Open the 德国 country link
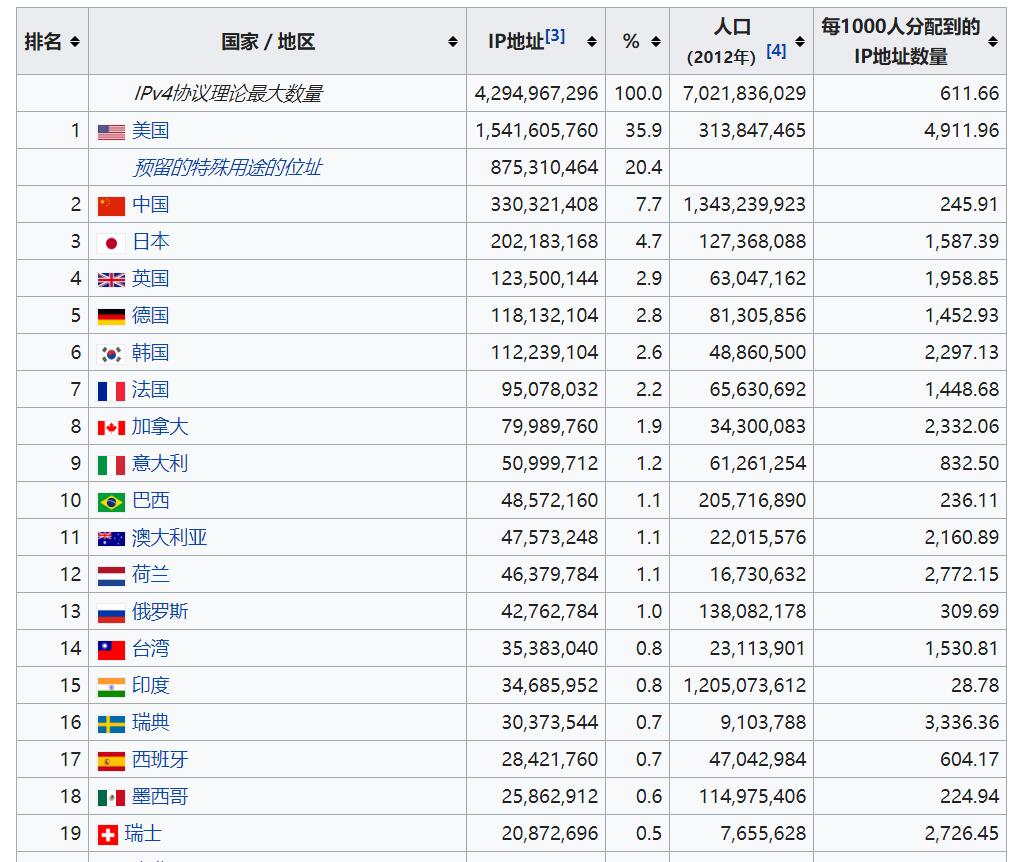The height and width of the screenshot is (862, 1024). point(150,315)
